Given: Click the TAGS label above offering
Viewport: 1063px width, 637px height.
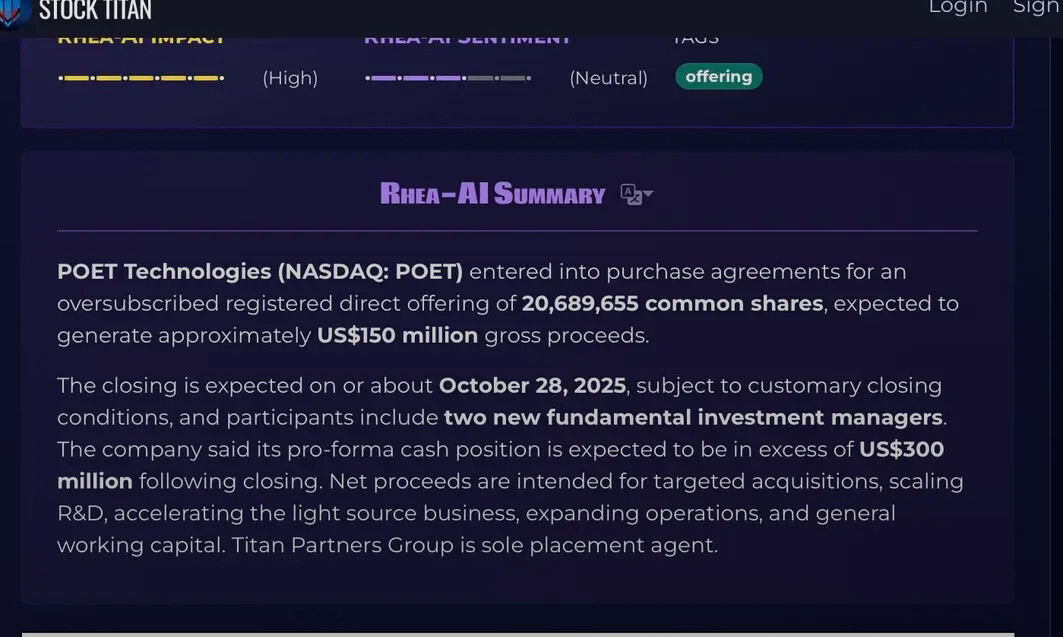Looking at the screenshot, I should pos(695,40).
